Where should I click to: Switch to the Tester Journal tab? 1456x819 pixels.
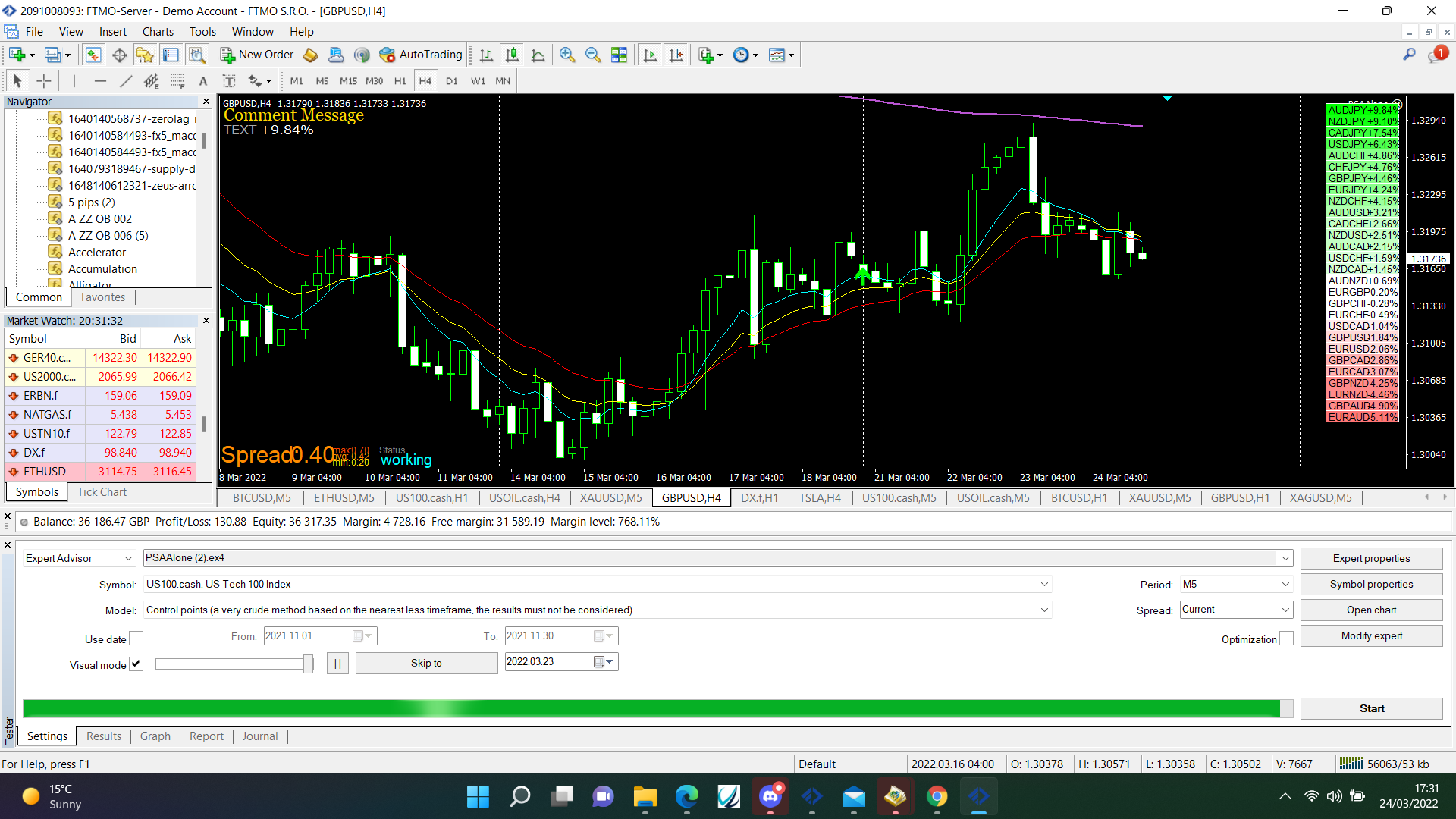click(260, 736)
